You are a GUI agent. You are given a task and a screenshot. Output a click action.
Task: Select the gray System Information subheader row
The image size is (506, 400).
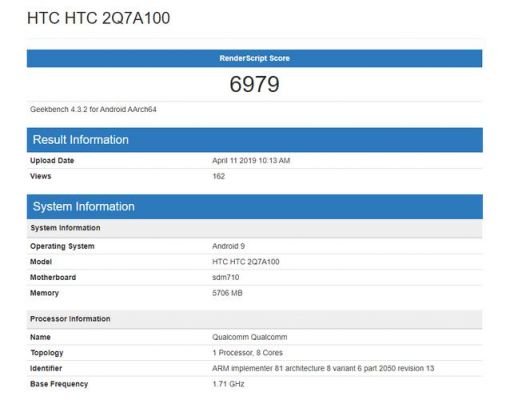click(254, 228)
